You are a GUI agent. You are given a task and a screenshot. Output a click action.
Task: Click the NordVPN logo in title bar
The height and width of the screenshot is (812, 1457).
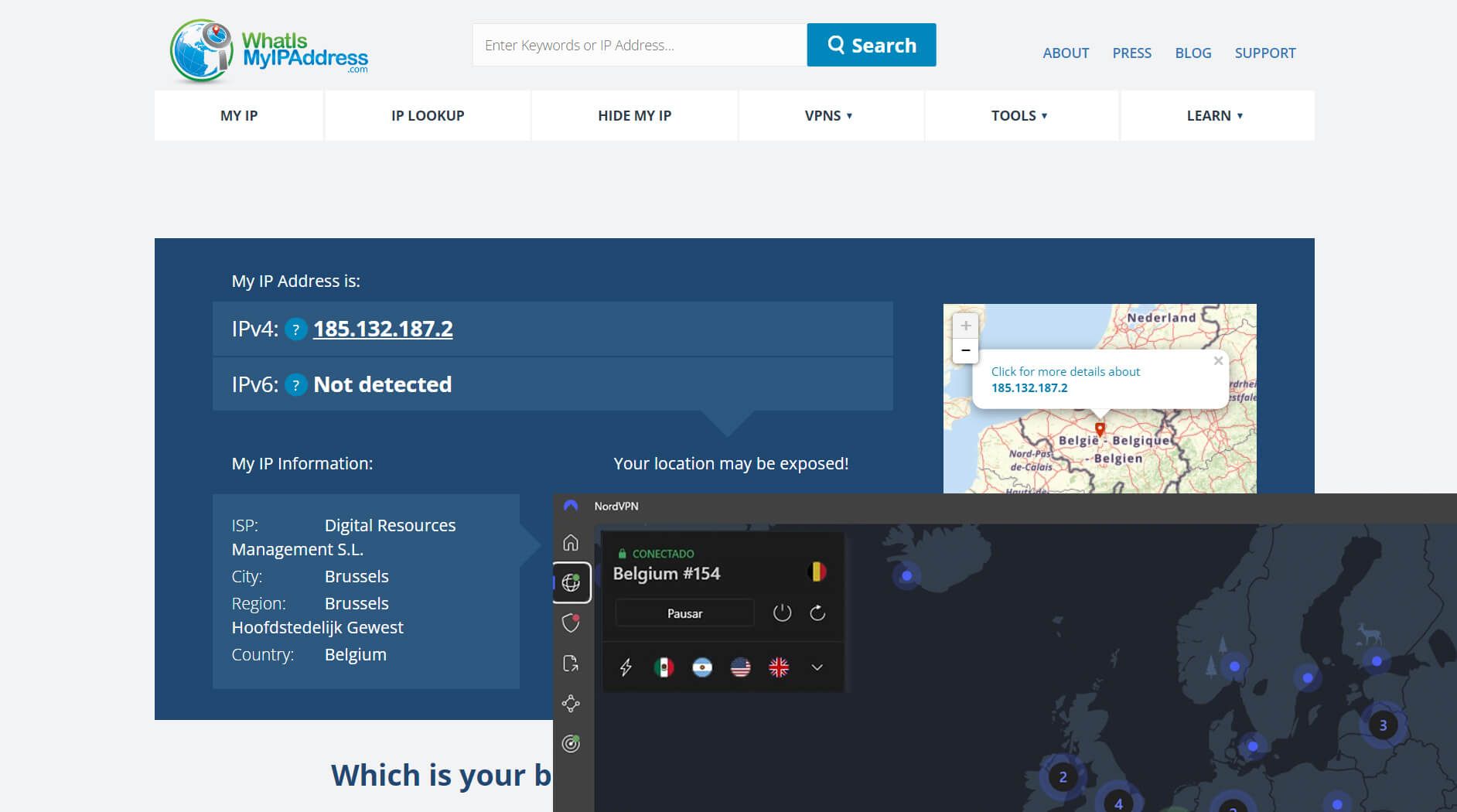pyautogui.click(x=571, y=506)
